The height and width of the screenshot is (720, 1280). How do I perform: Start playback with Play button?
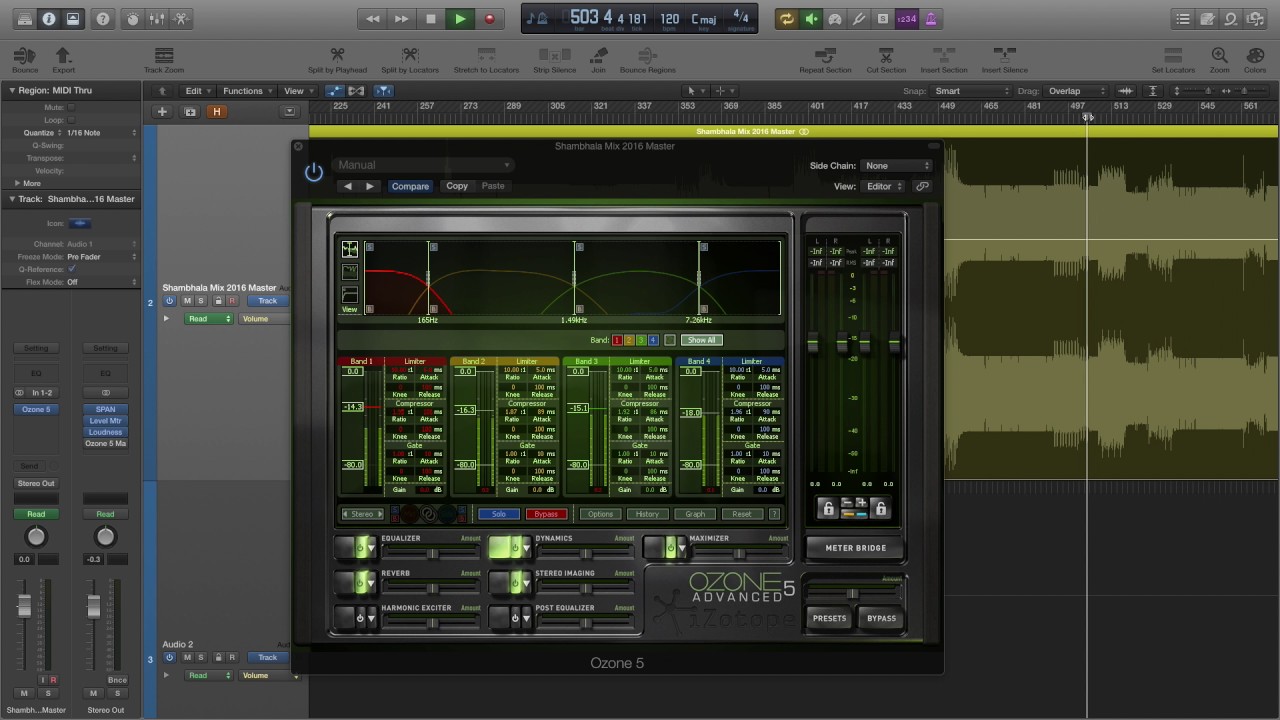(460, 19)
